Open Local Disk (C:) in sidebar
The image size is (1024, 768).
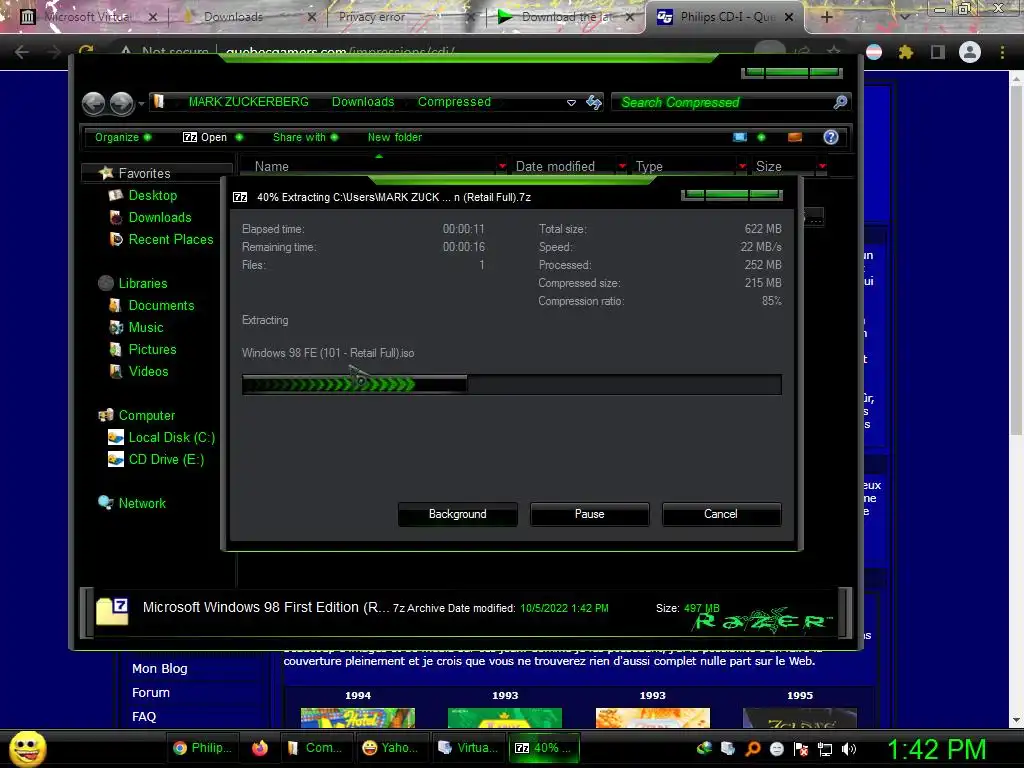point(171,438)
